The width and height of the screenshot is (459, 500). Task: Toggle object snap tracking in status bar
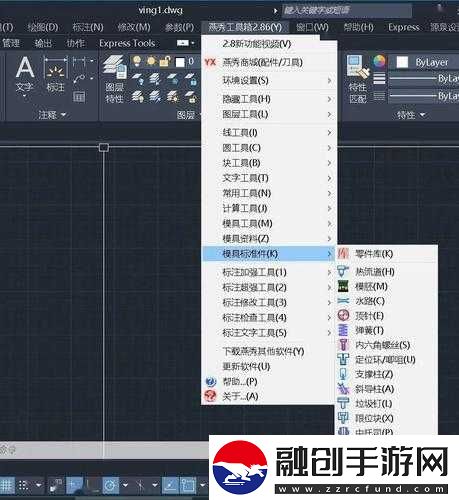pyautogui.click(x=170, y=485)
